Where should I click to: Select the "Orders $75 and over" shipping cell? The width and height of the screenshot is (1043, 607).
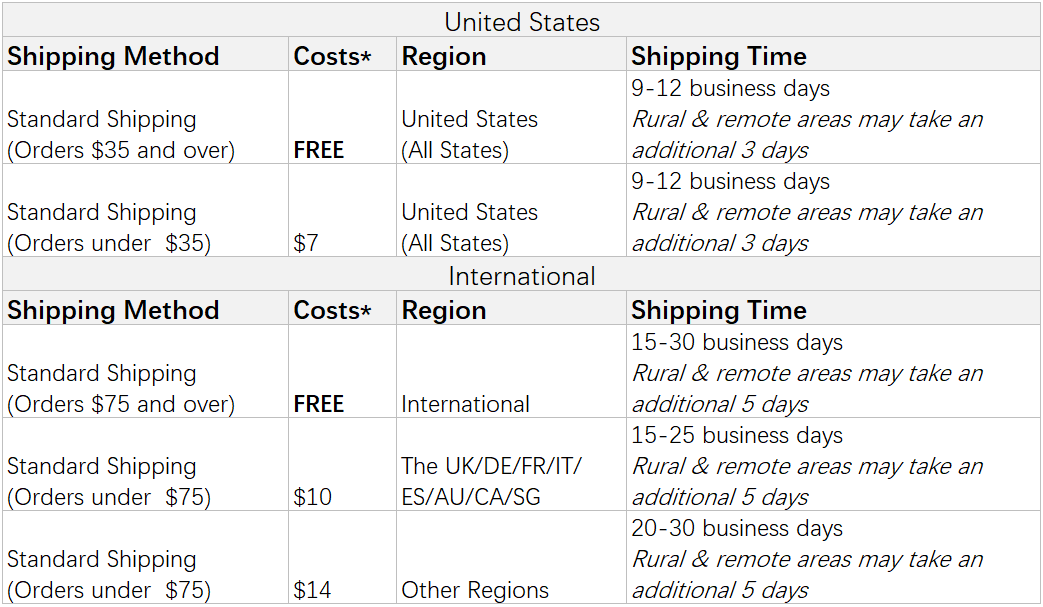point(120,389)
